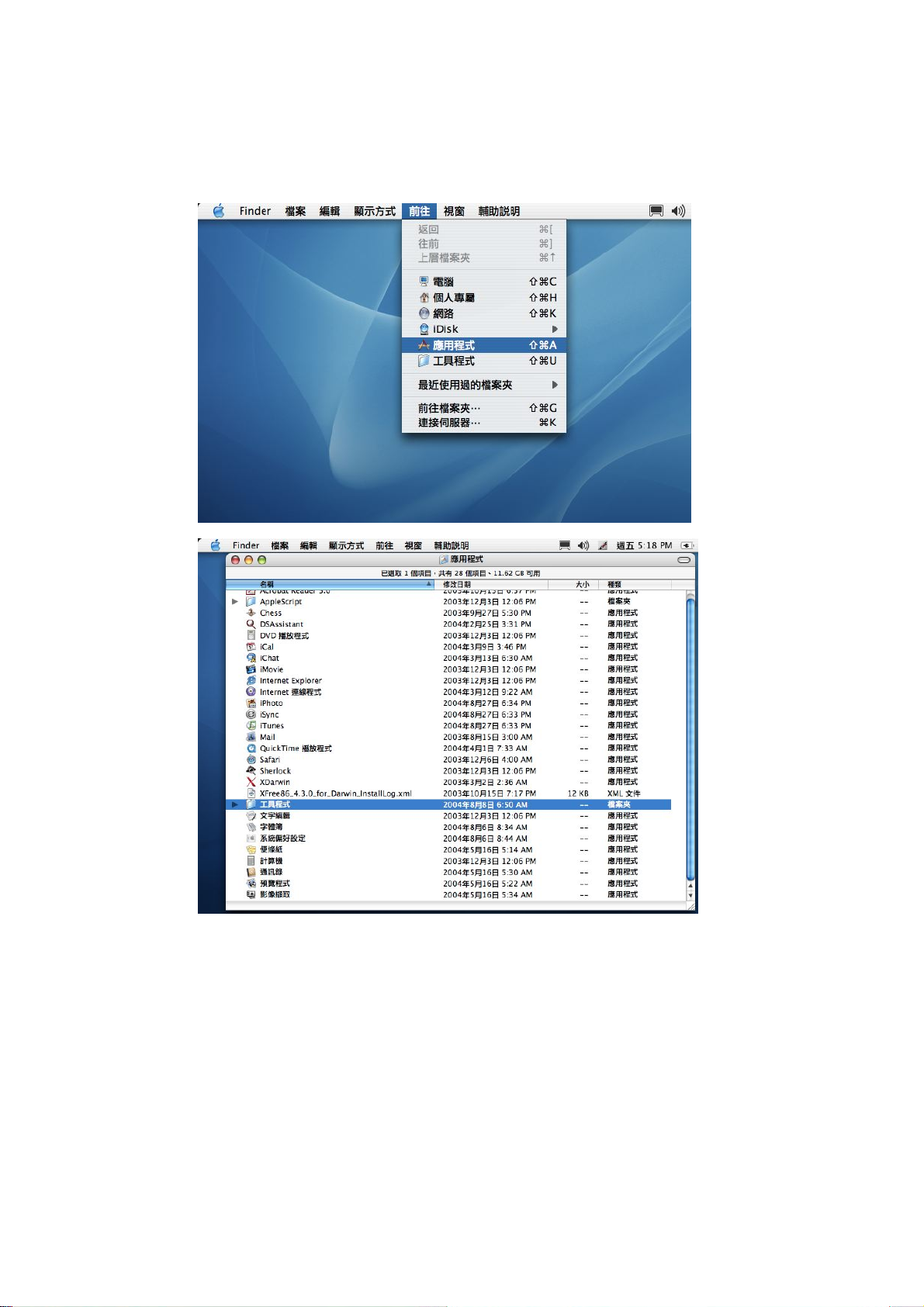Click the display icon in the upper menu bar
Image resolution: width=924 pixels, height=1307 pixels.
[x=656, y=211]
